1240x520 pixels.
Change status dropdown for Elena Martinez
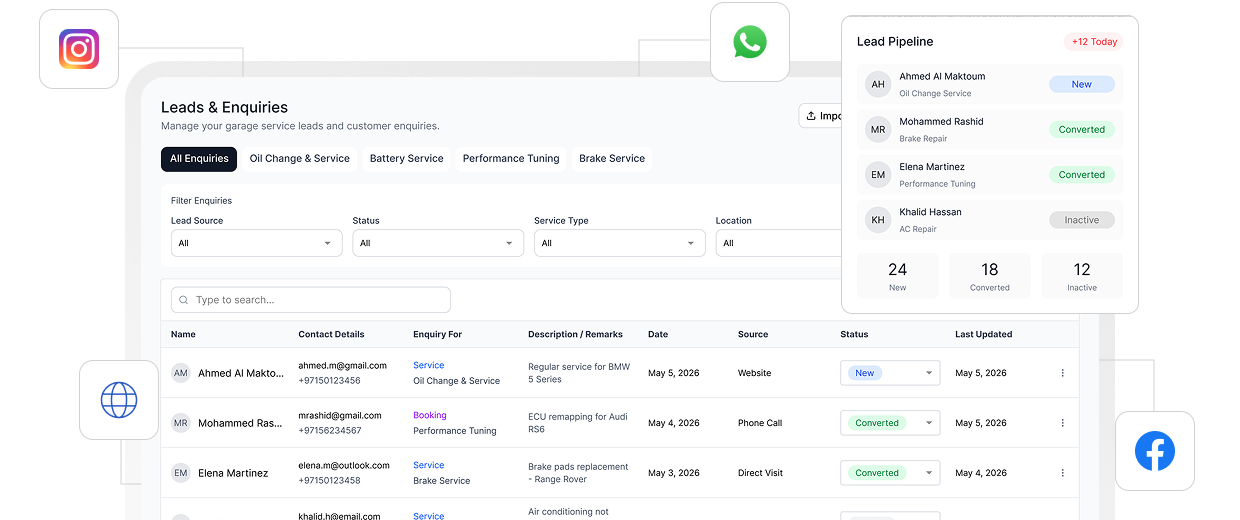(x=890, y=473)
